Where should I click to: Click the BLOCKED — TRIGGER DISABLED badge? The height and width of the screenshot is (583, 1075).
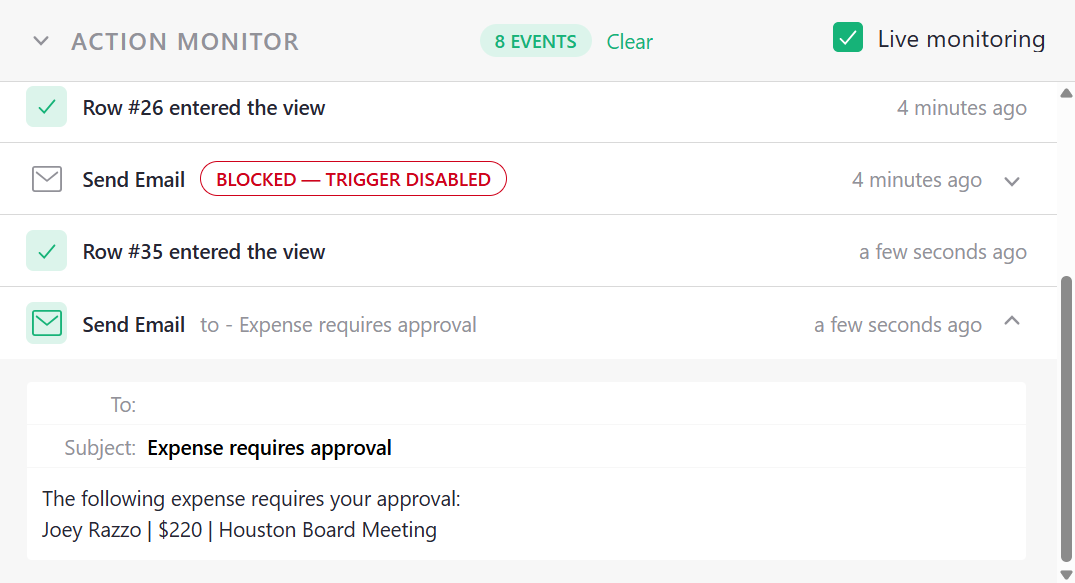point(353,178)
